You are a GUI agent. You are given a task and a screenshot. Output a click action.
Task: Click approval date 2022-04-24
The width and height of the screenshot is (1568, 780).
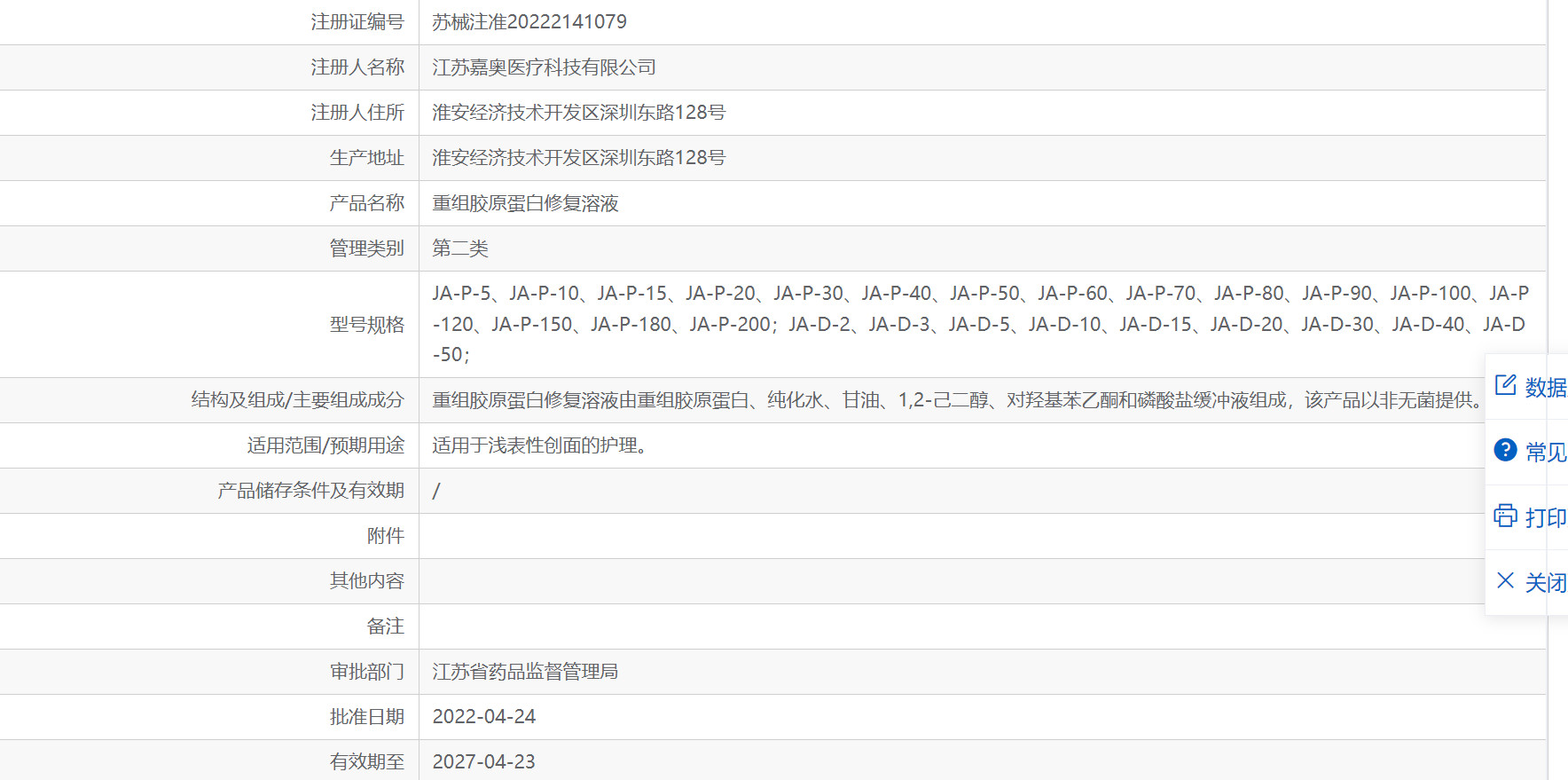click(484, 717)
